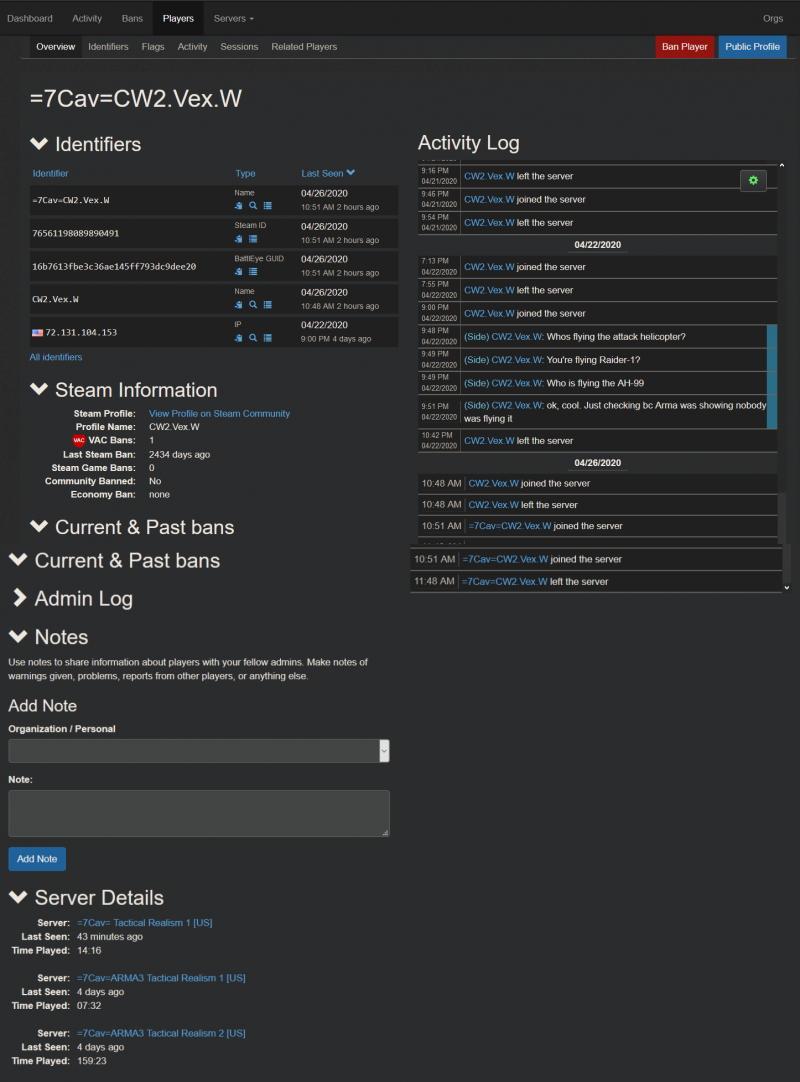
Task: Click into the Note text area
Action: 198,812
